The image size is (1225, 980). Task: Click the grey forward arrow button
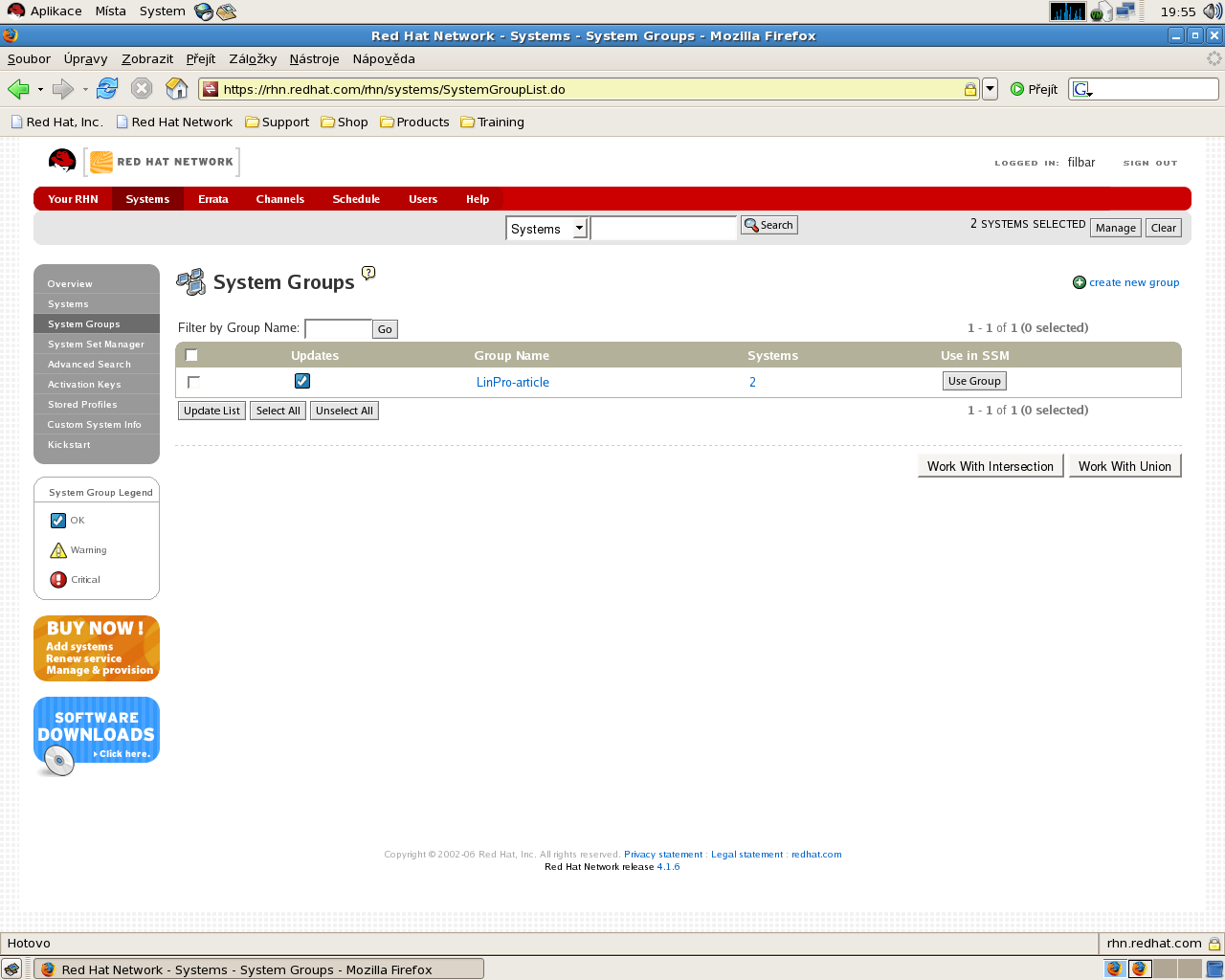(63, 89)
